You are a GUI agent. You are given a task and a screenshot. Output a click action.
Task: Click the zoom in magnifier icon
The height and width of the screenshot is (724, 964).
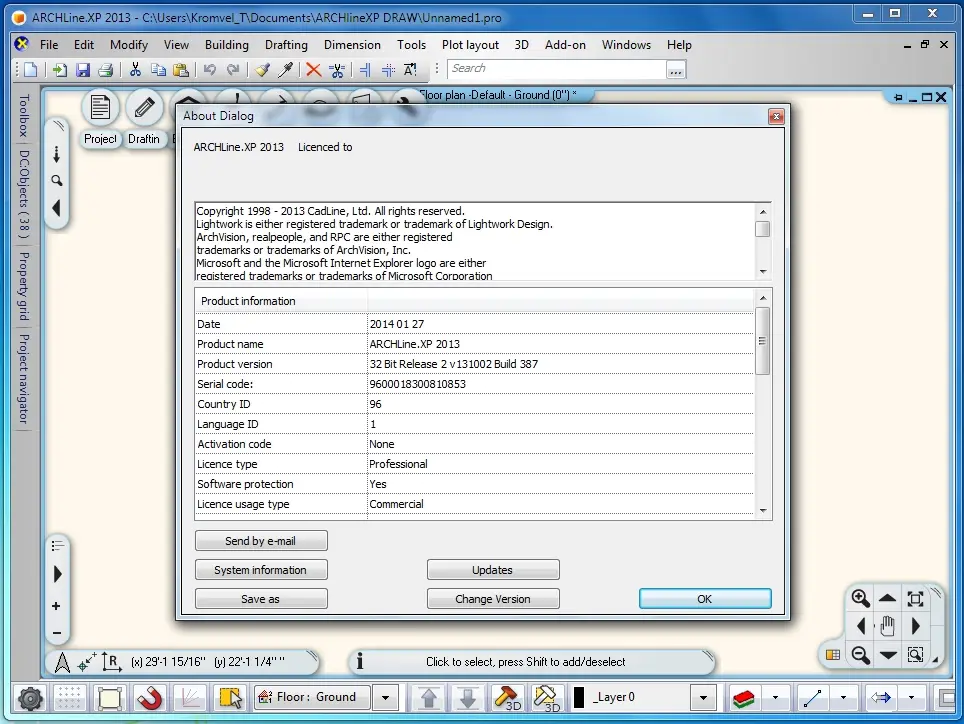(860, 598)
